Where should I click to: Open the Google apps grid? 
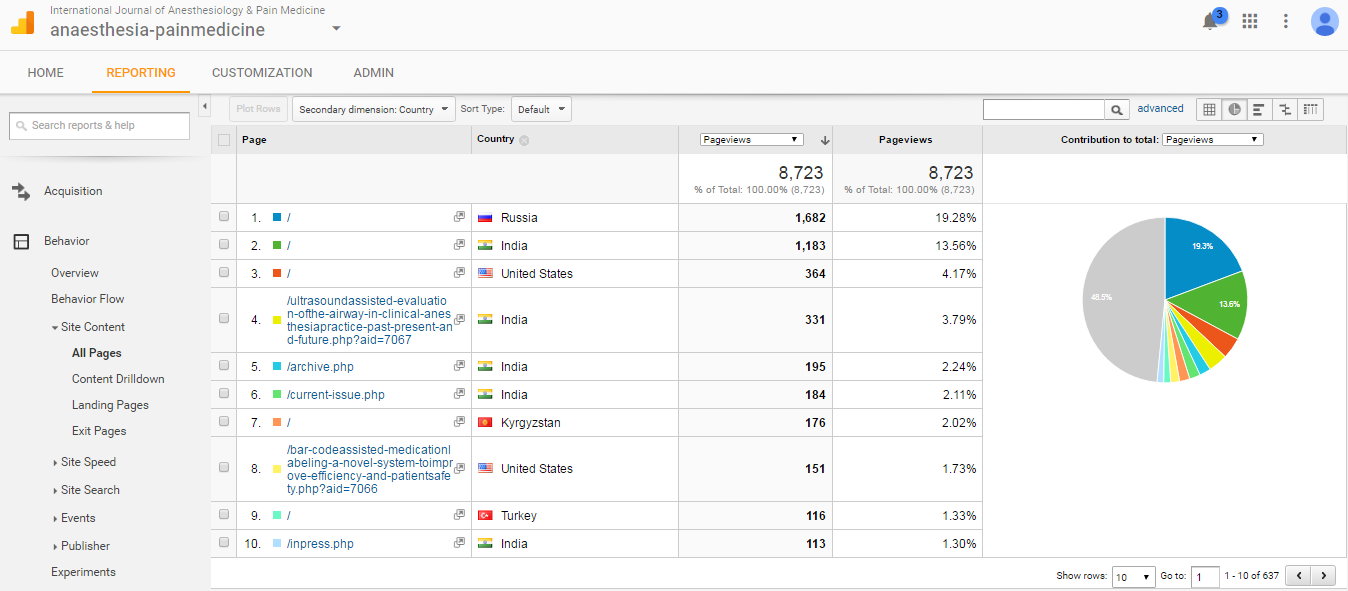click(x=1250, y=21)
